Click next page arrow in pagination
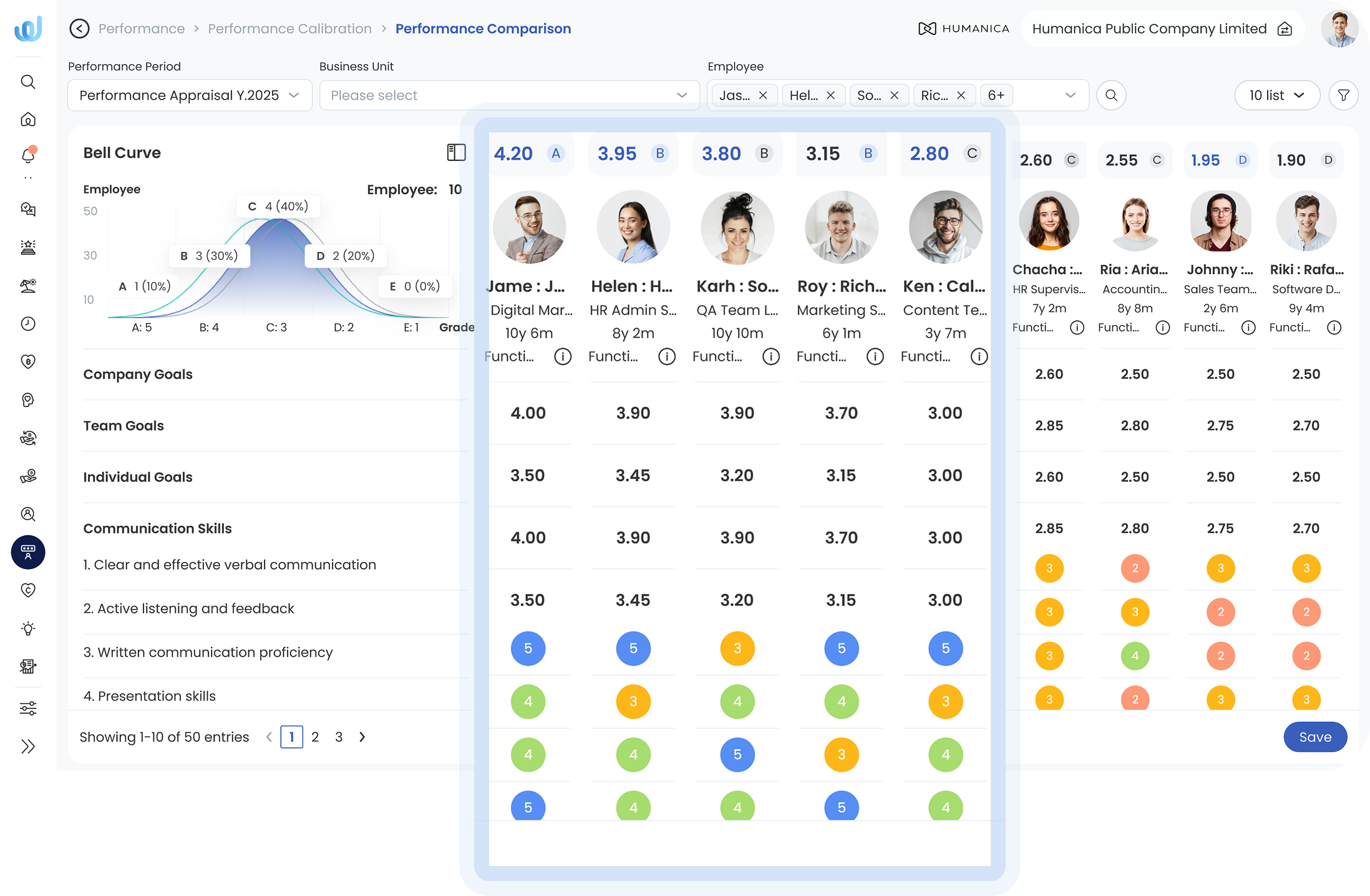 tap(362, 737)
